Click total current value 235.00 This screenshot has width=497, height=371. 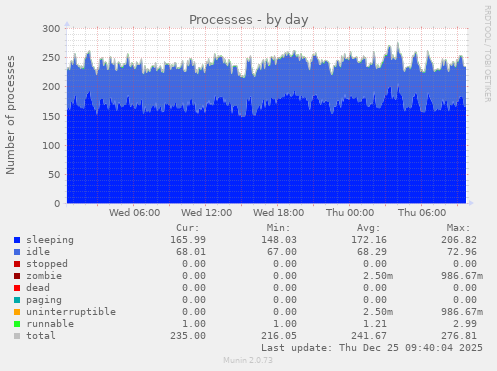pyautogui.click(x=188, y=336)
